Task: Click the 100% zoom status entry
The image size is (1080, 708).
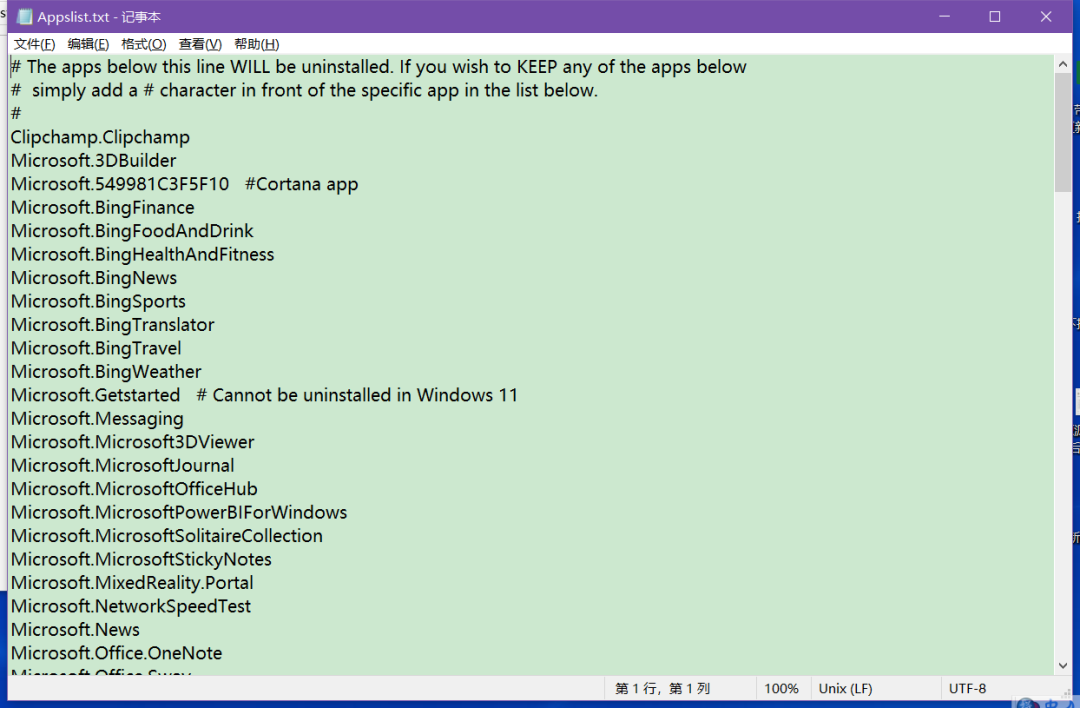Action: 781,688
